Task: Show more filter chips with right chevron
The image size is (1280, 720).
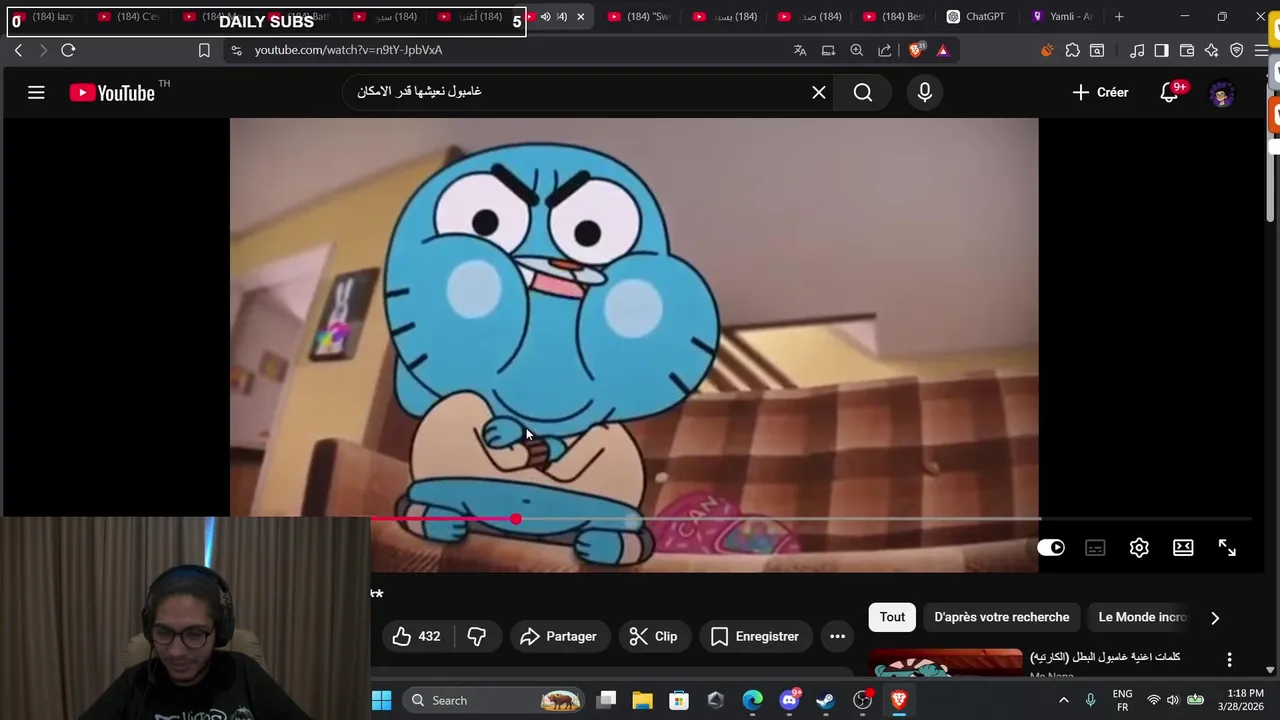Action: tap(1215, 618)
